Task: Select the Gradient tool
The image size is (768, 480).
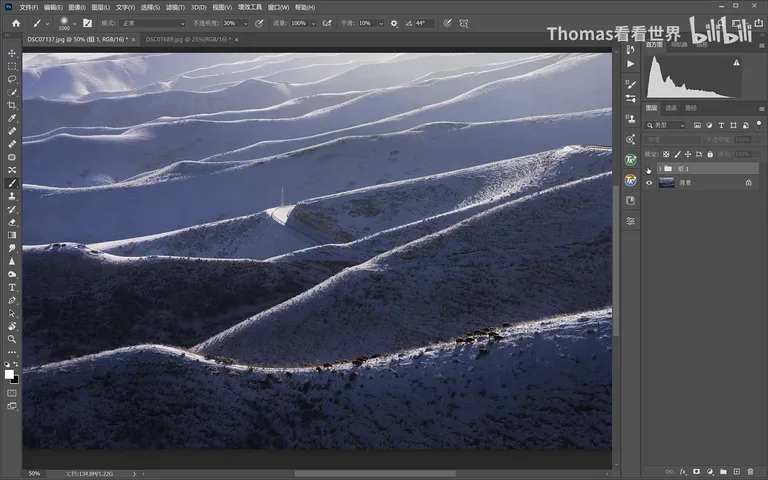Action: [12, 235]
